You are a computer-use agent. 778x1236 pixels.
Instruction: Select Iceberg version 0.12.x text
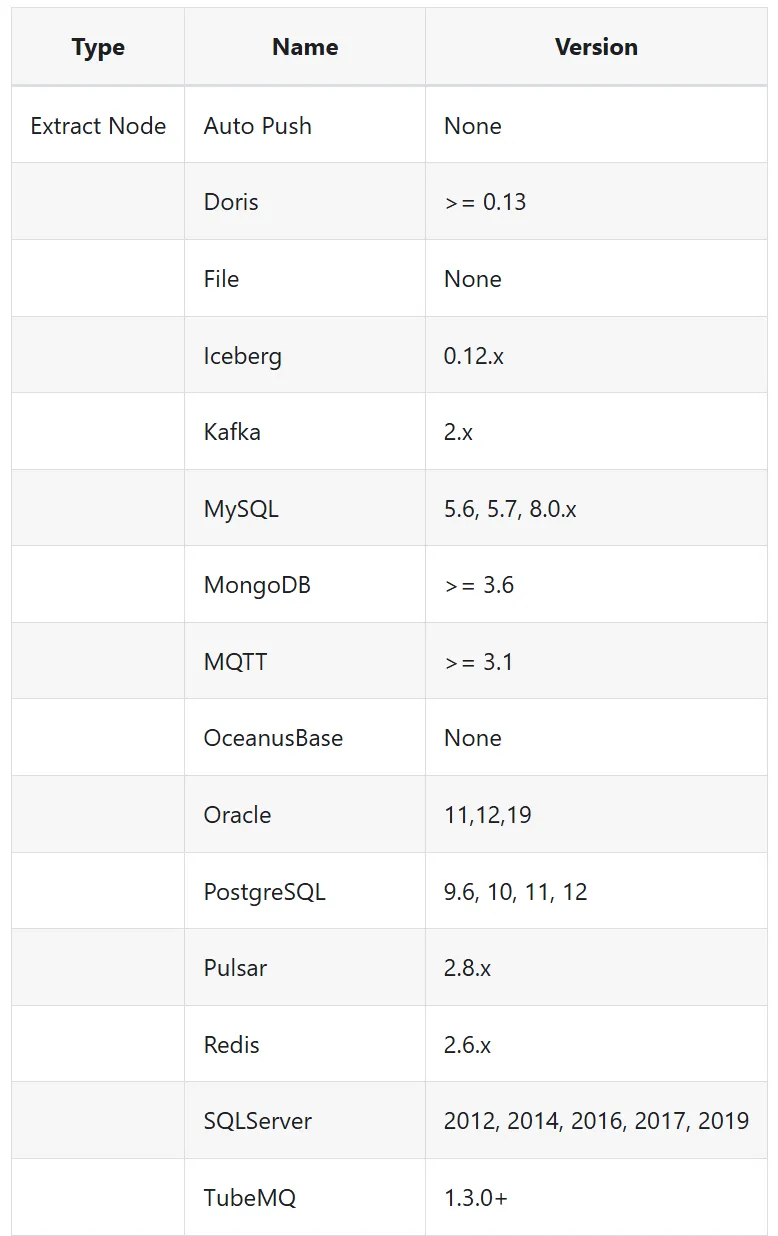474,355
